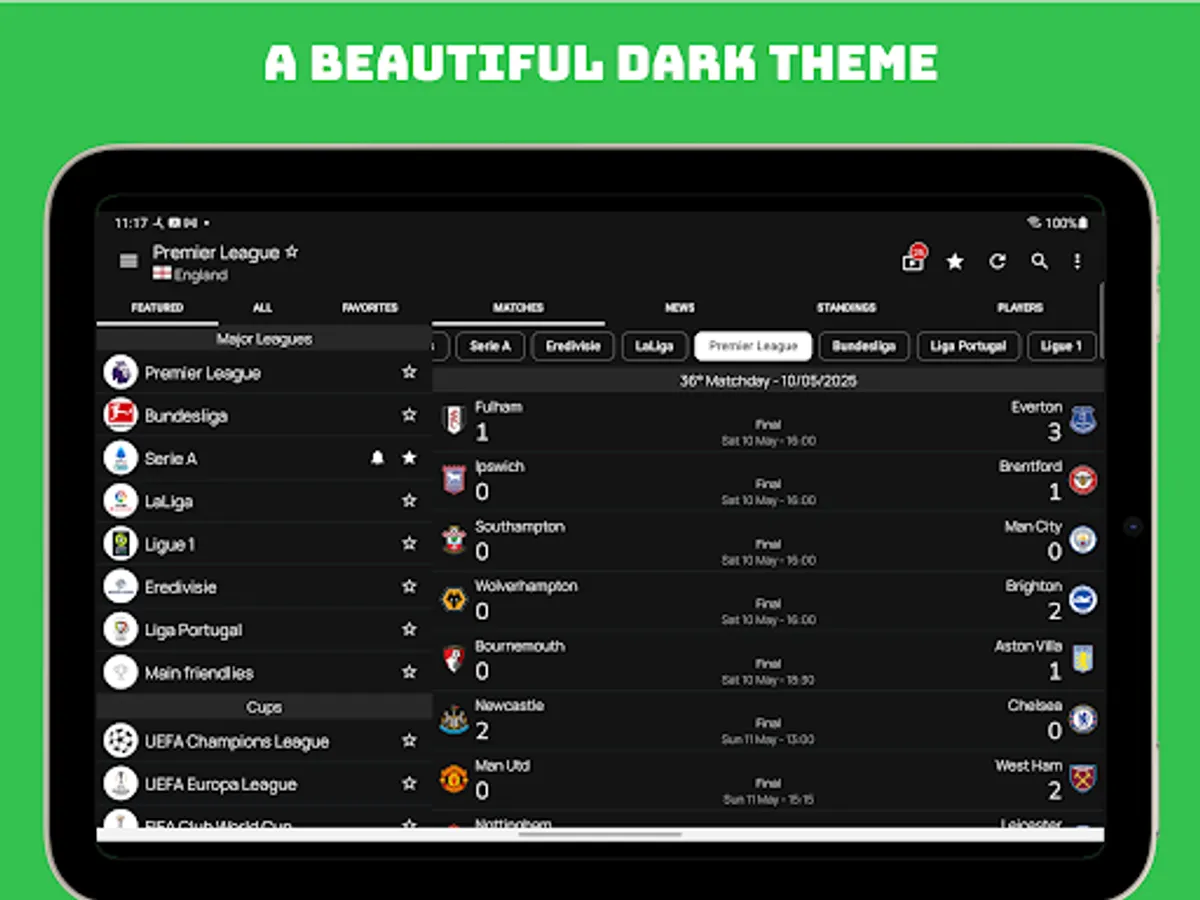
Task: Click the West Ham club crest
Action: pos(1083,779)
